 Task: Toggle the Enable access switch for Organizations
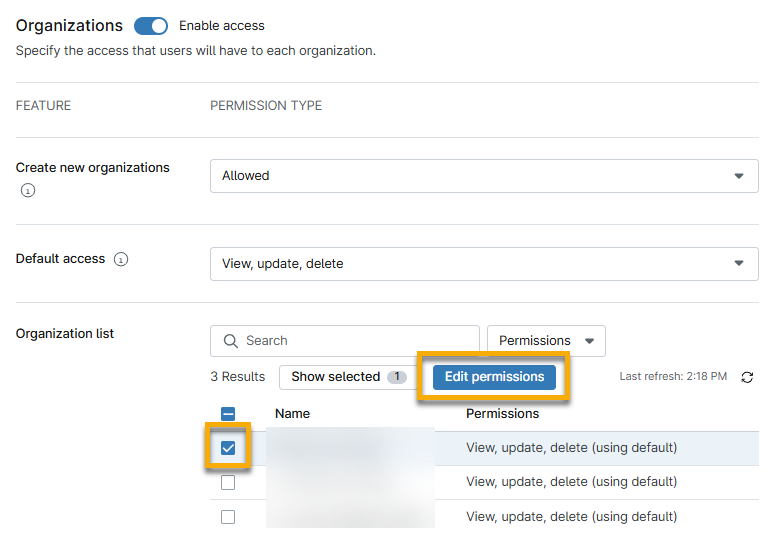point(151,26)
